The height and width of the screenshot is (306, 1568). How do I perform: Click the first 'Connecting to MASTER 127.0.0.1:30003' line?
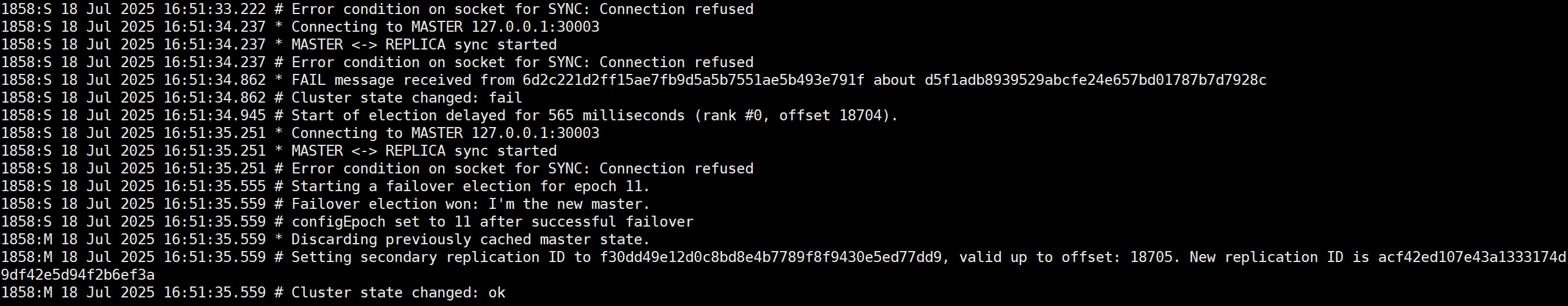[x=300, y=27]
